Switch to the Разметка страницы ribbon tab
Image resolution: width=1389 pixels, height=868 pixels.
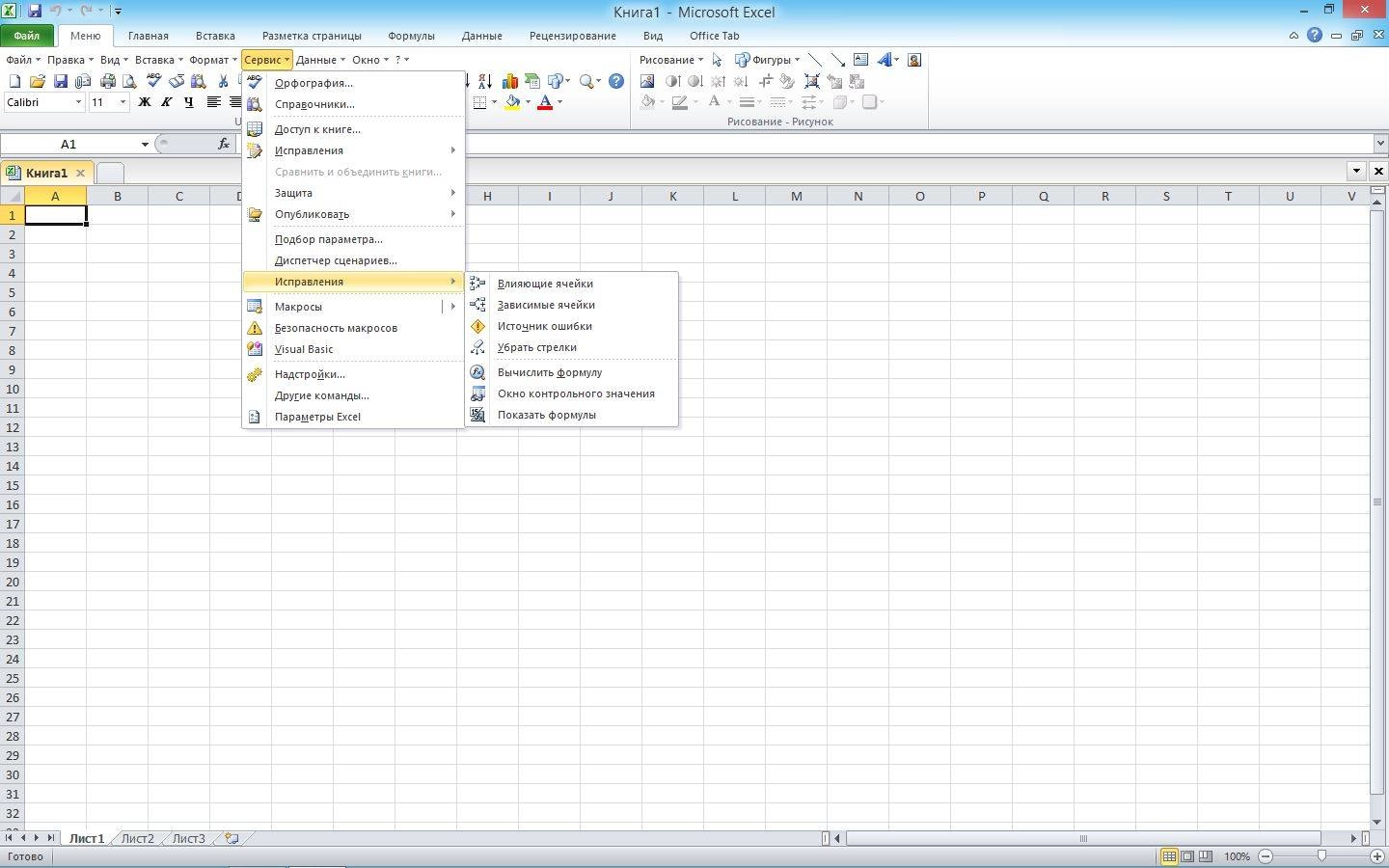[x=312, y=36]
